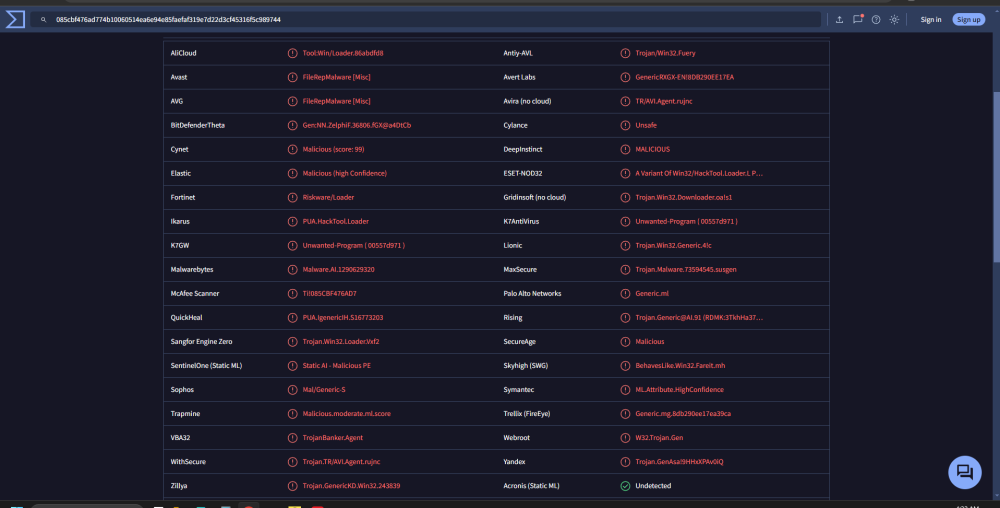The width and height of the screenshot is (1000, 508).
Task: Click the hash search input field
Action: (x=430, y=20)
